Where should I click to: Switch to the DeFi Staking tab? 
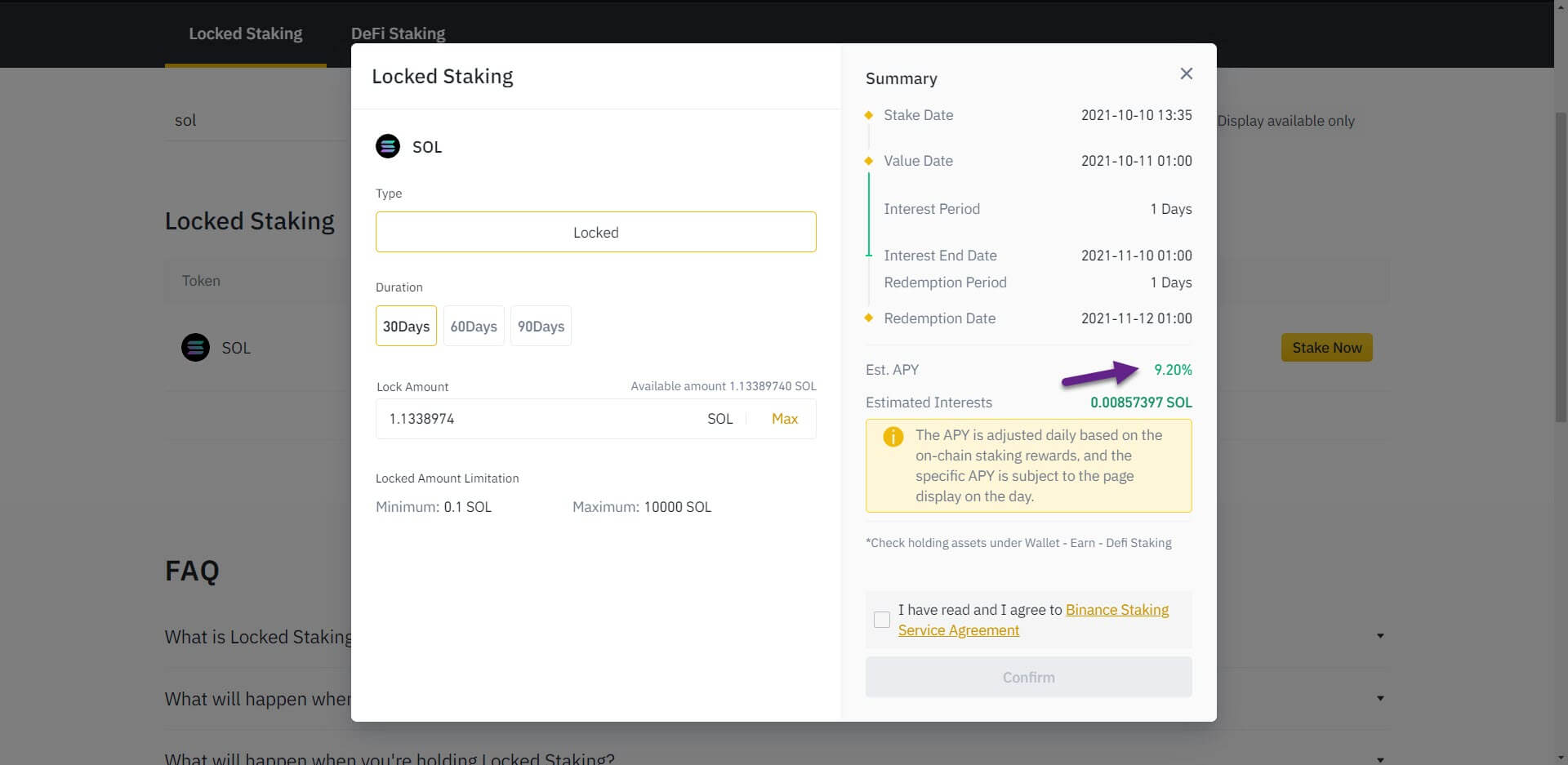click(x=398, y=33)
